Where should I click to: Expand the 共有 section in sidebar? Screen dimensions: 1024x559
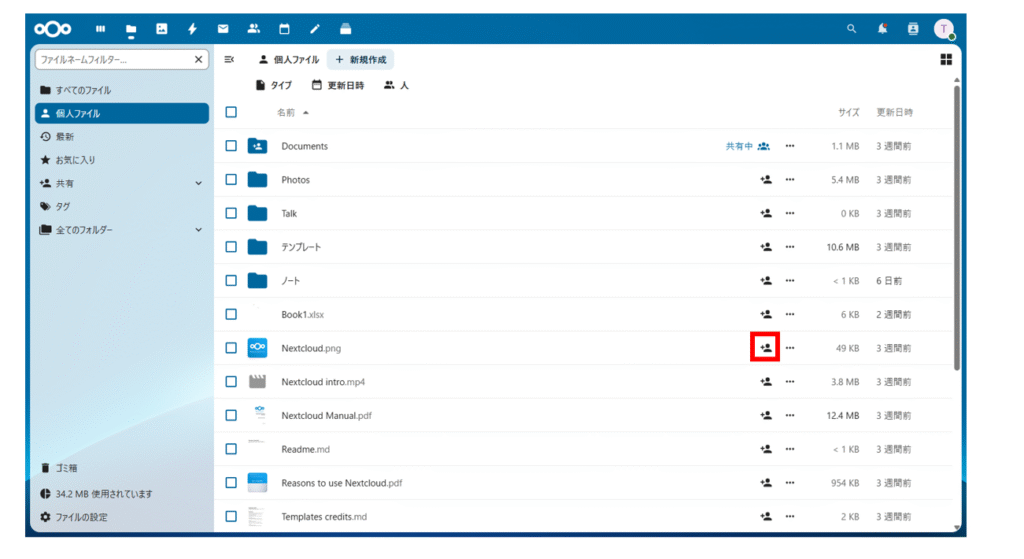(x=198, y=184)
